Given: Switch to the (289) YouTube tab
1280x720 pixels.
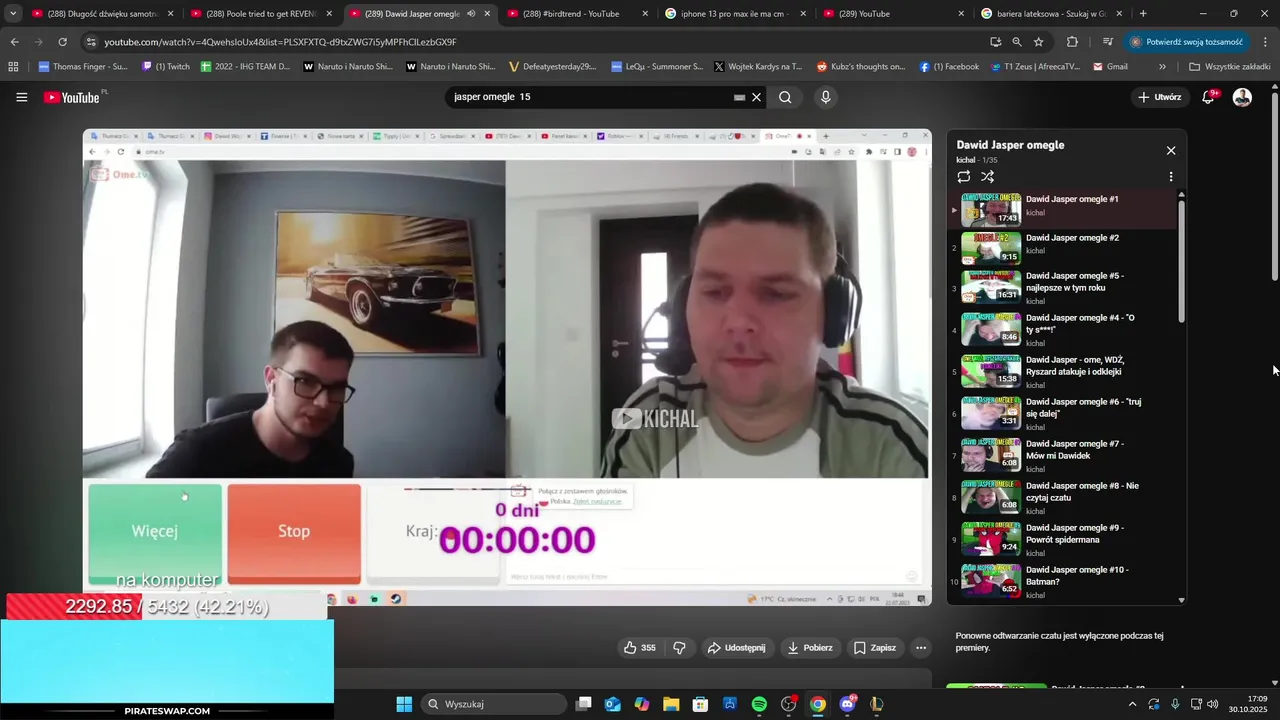Looking at the screenshot, I should [894, 14].
